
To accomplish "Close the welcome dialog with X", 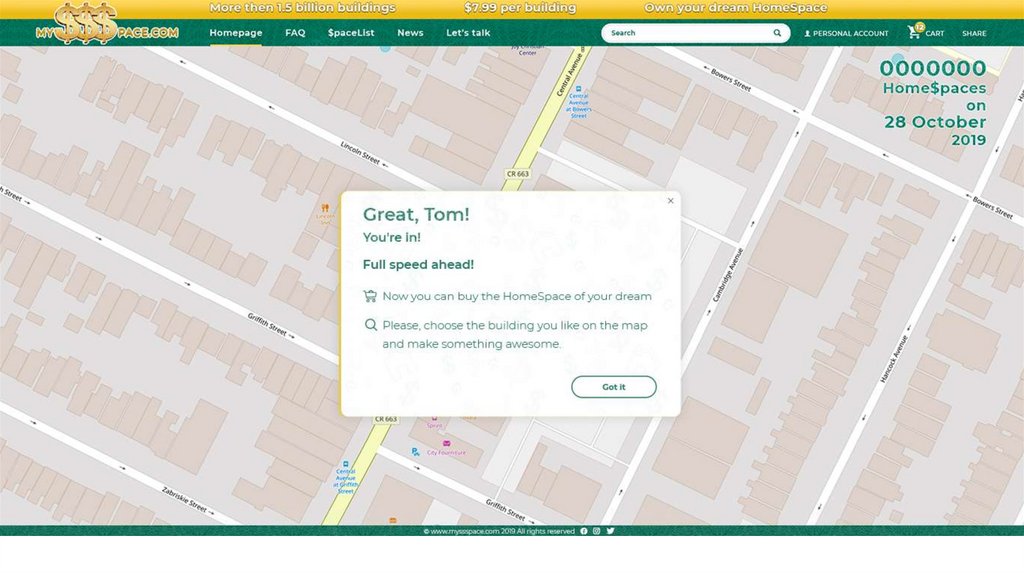I will (670, 201).
